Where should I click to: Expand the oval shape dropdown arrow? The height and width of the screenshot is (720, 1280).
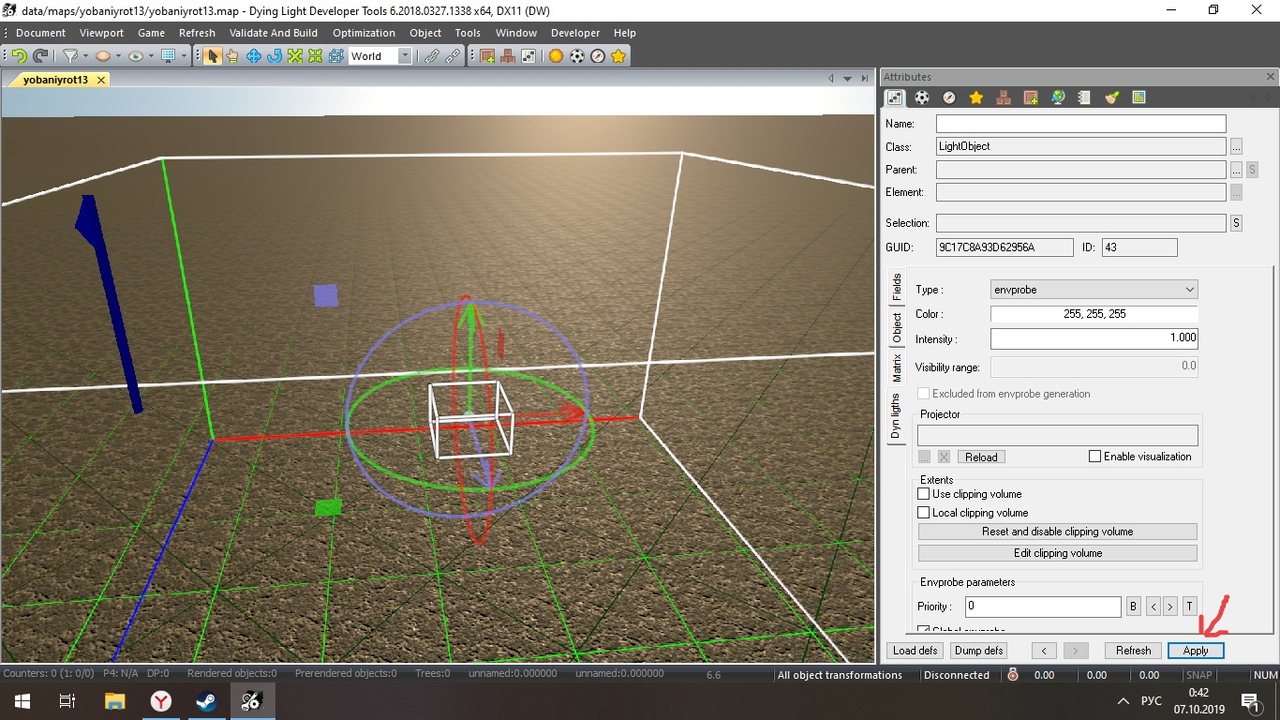coord(118,56)
